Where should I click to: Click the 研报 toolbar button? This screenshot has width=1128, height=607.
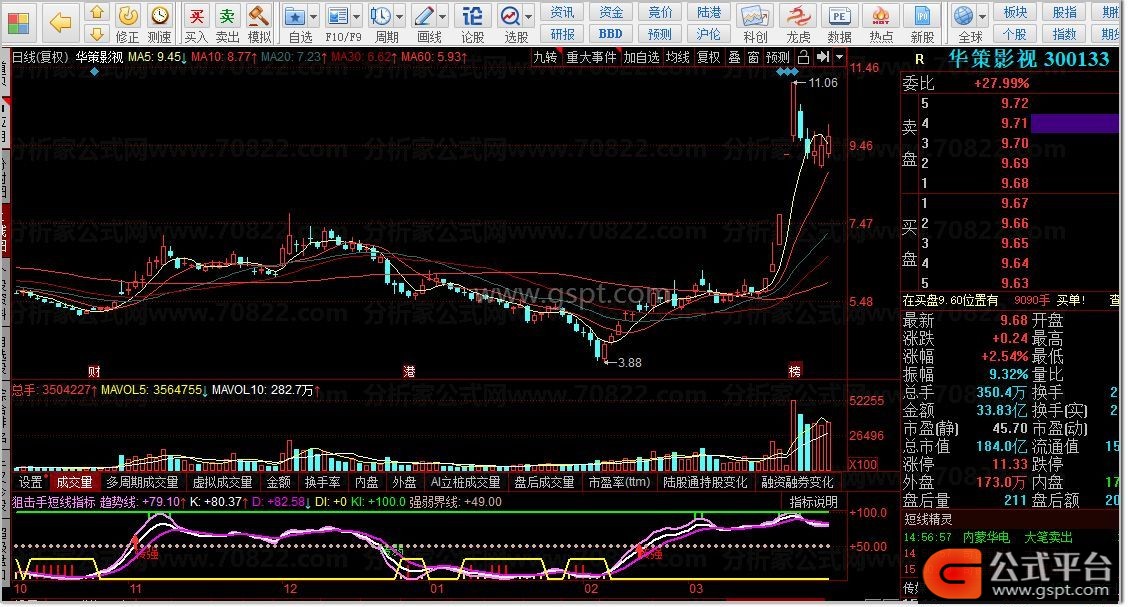(563, 33)
